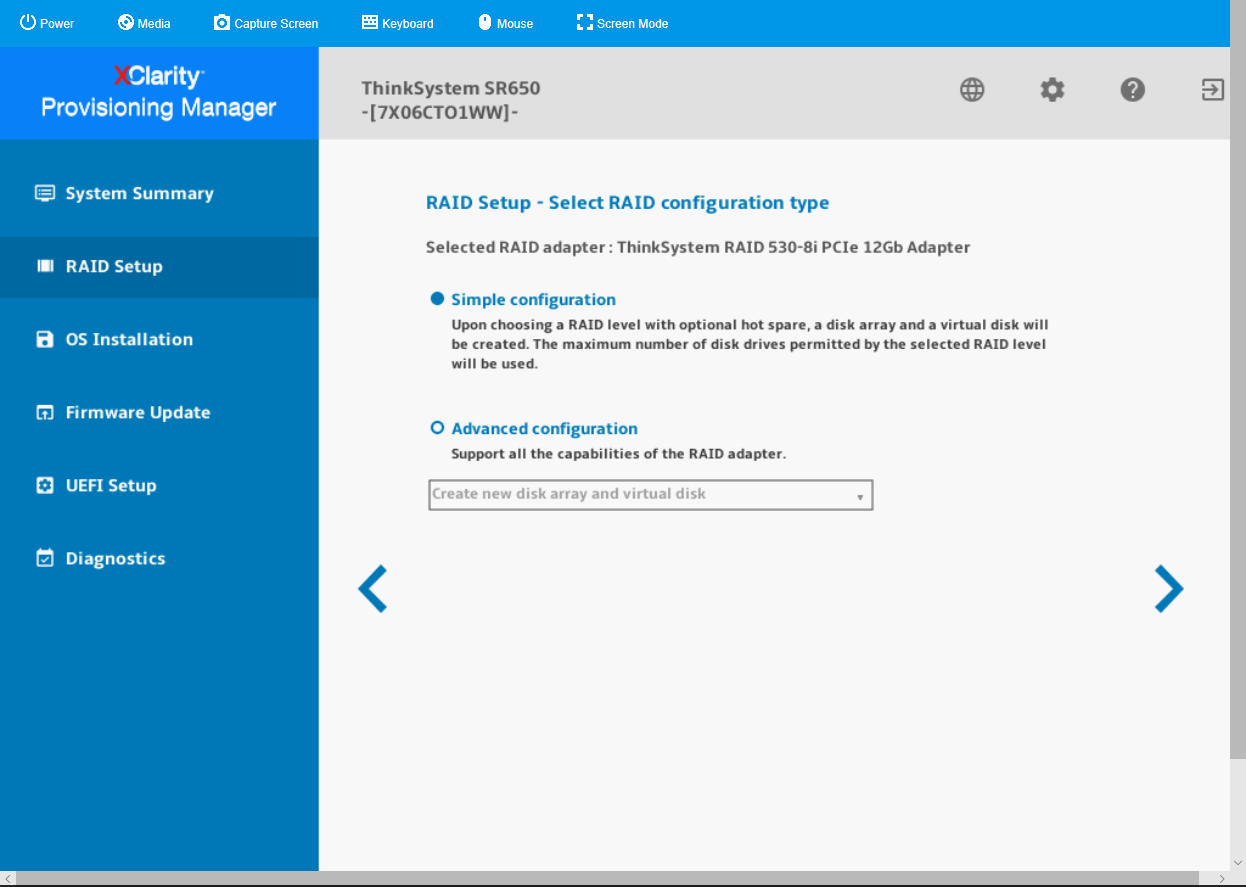
Task: Open the System Summary menu item
Action: (159, 194)
